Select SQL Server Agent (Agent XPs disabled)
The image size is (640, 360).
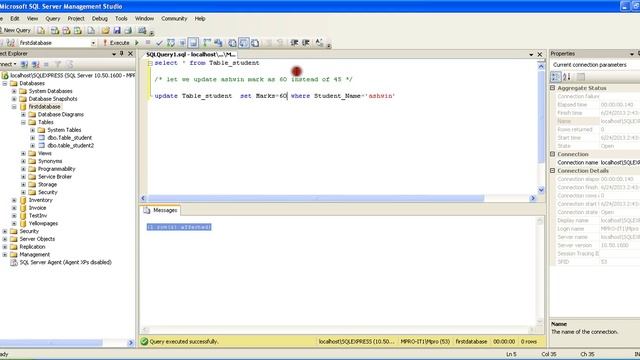coord(65,262)
